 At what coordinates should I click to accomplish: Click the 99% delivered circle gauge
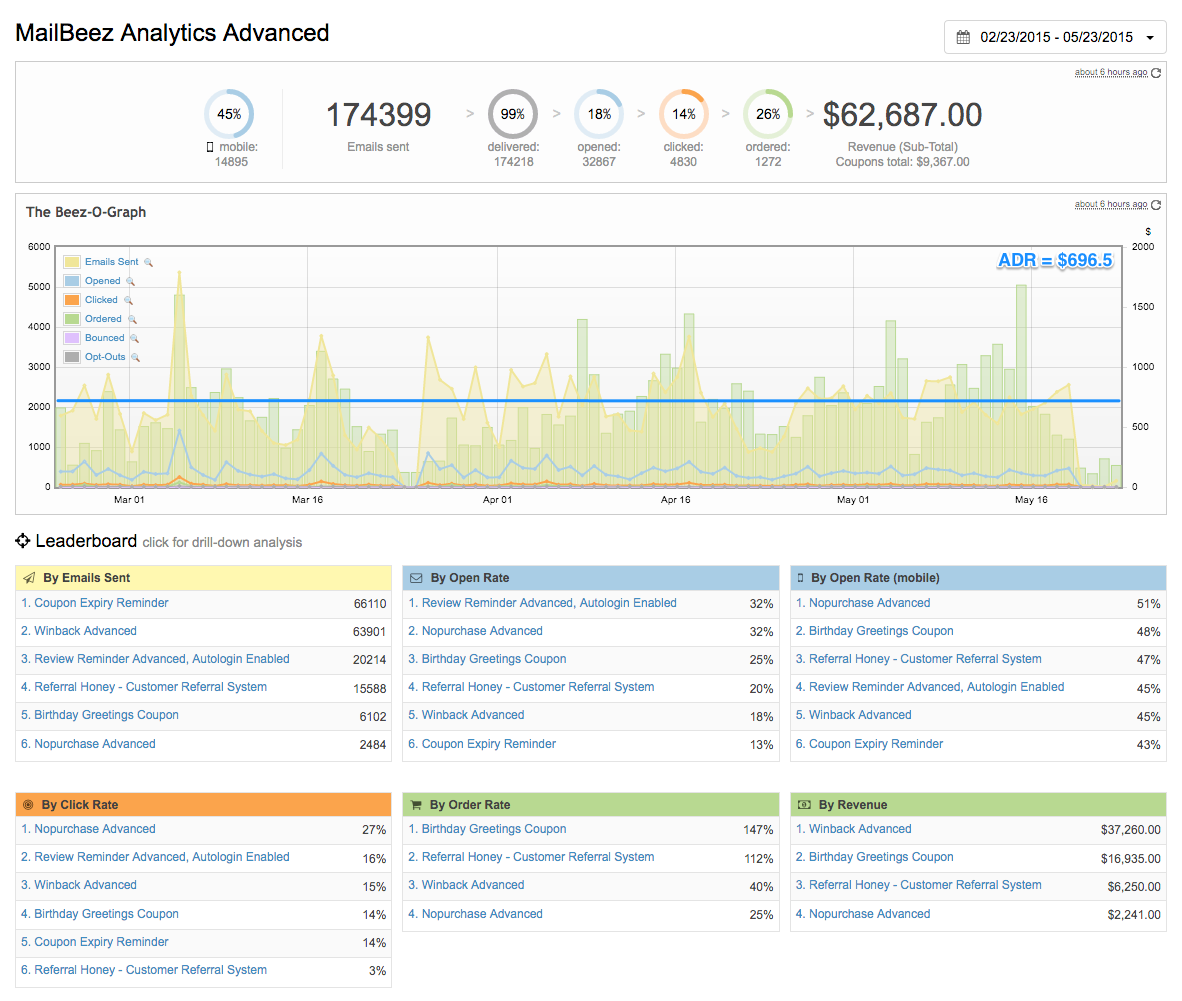(x=513, y=114)
